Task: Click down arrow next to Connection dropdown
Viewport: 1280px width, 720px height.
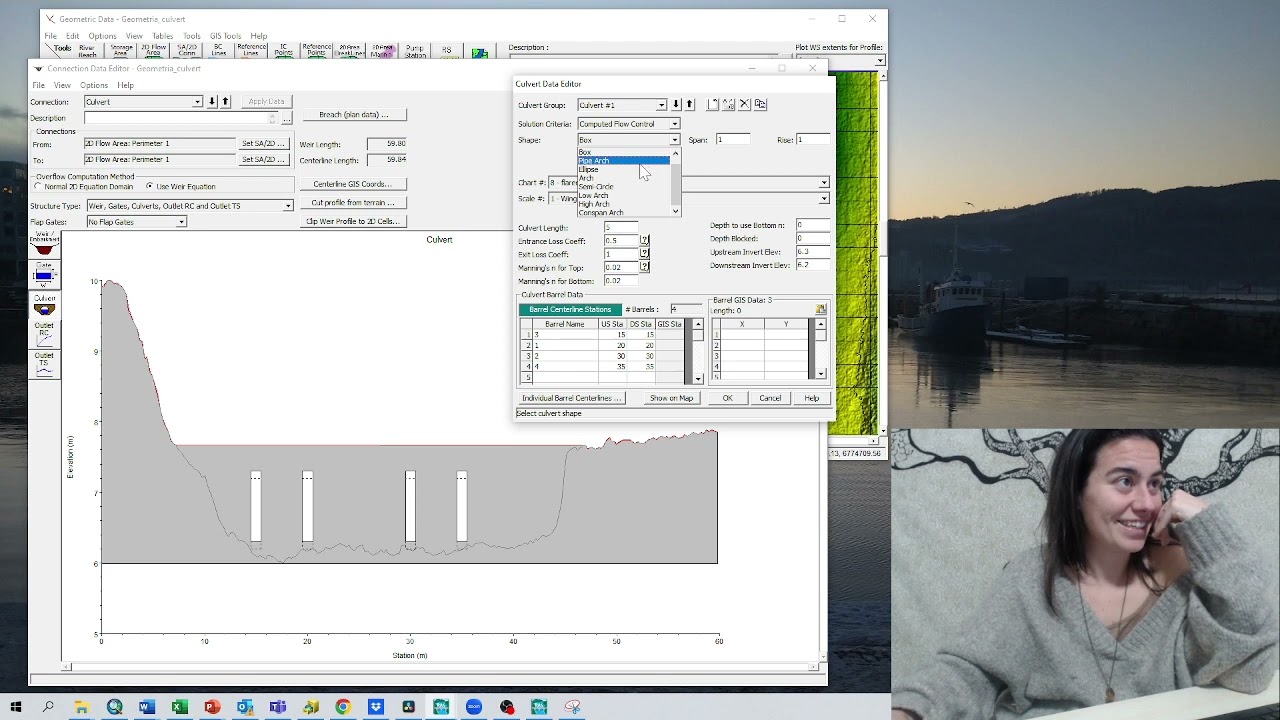Action: (x=213, y=102)
